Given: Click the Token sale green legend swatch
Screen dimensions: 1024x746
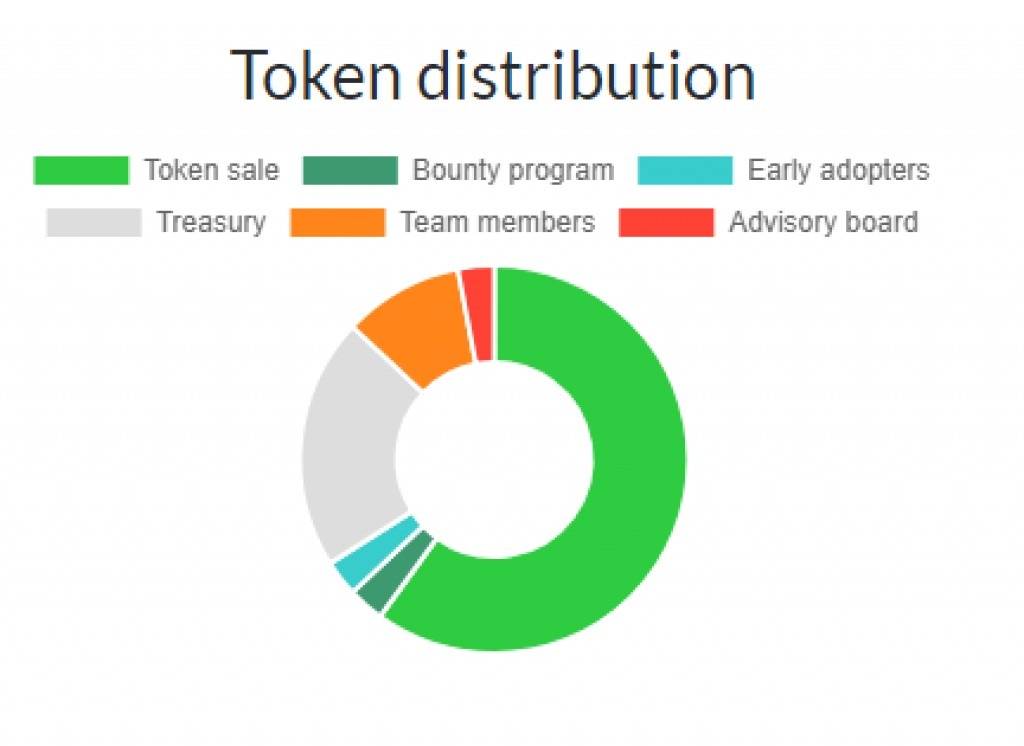Looking at the screenshot, I should pos(81,170).
